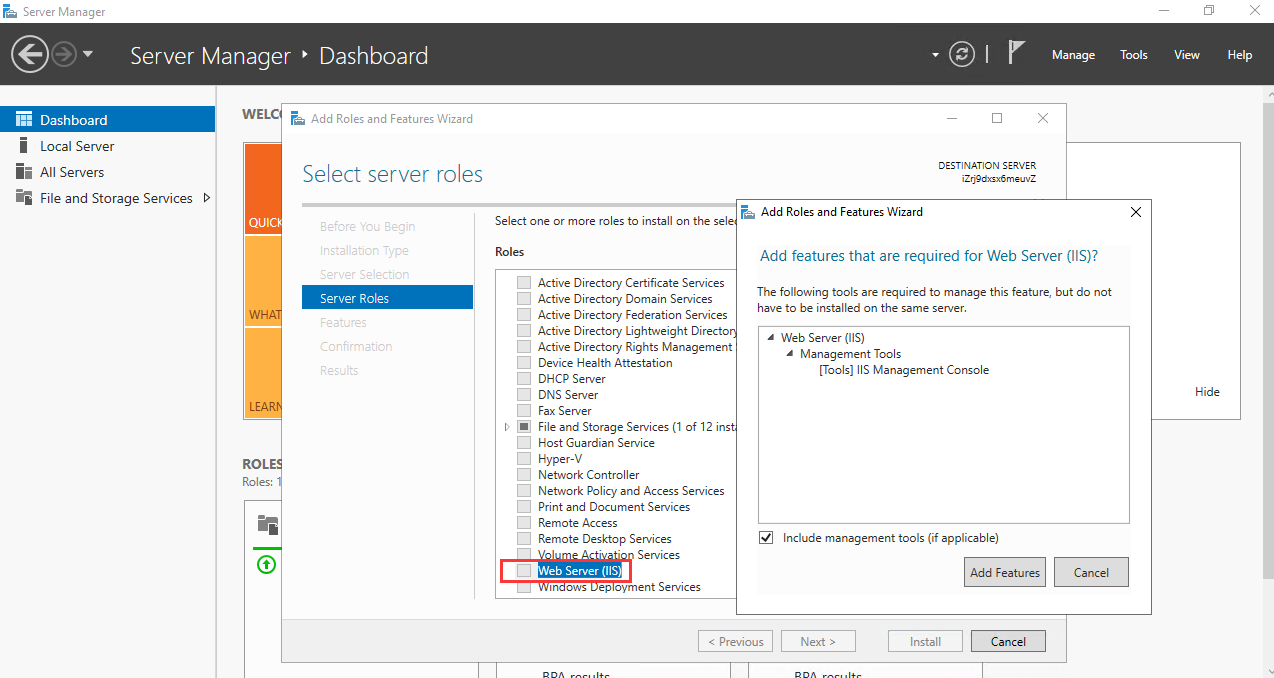This screenshot has height=678, width=1274.
Task: Toggle the File and Storage Services role checkbox
Action: (524, 426)
